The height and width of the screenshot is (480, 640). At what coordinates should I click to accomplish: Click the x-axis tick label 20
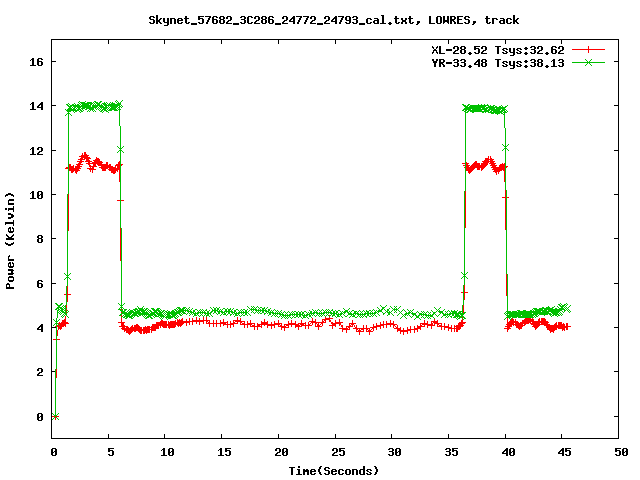[x=281, y=452]
